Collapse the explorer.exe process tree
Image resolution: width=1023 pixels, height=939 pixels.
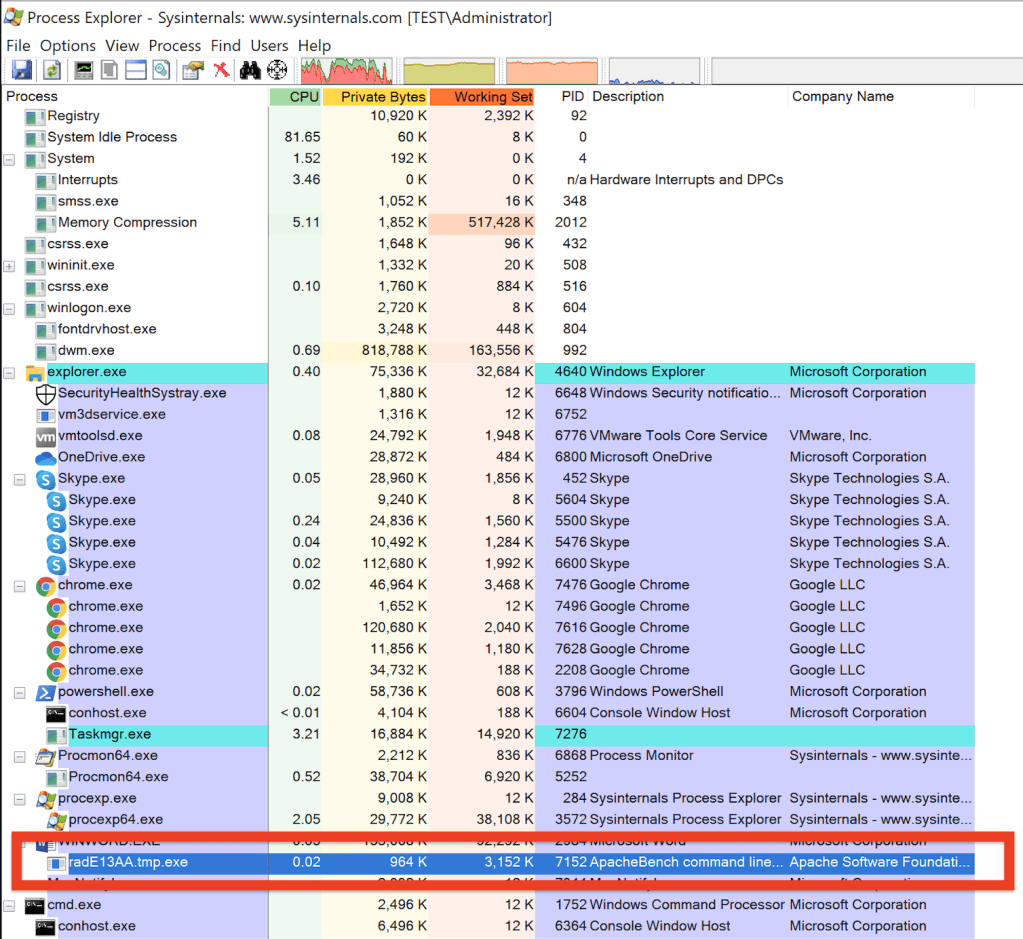tap(9, 372)
